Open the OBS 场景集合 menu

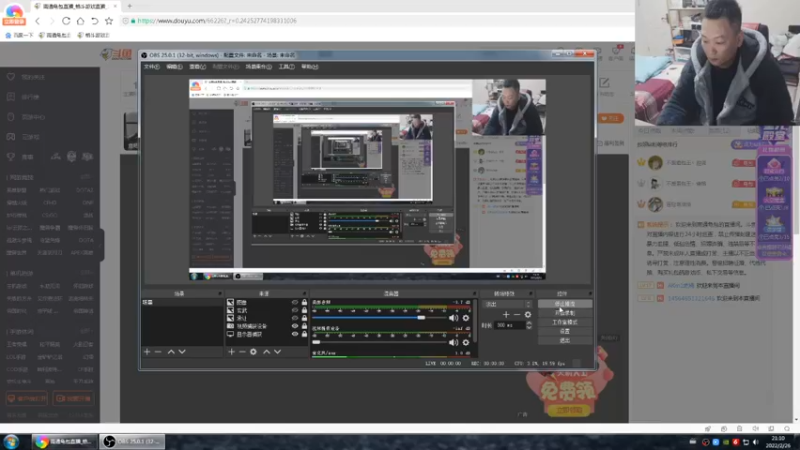[x=259, y=67]
